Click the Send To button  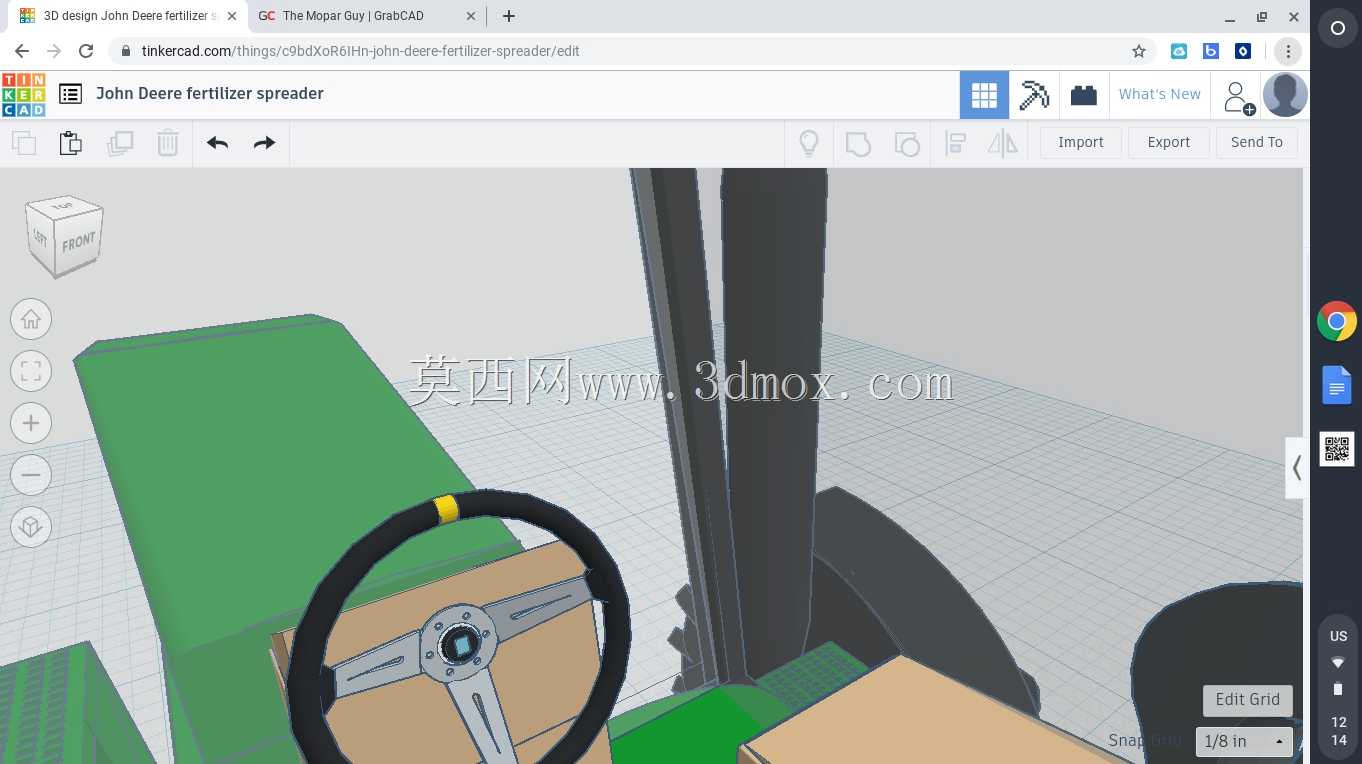[x=1257, y=143]
